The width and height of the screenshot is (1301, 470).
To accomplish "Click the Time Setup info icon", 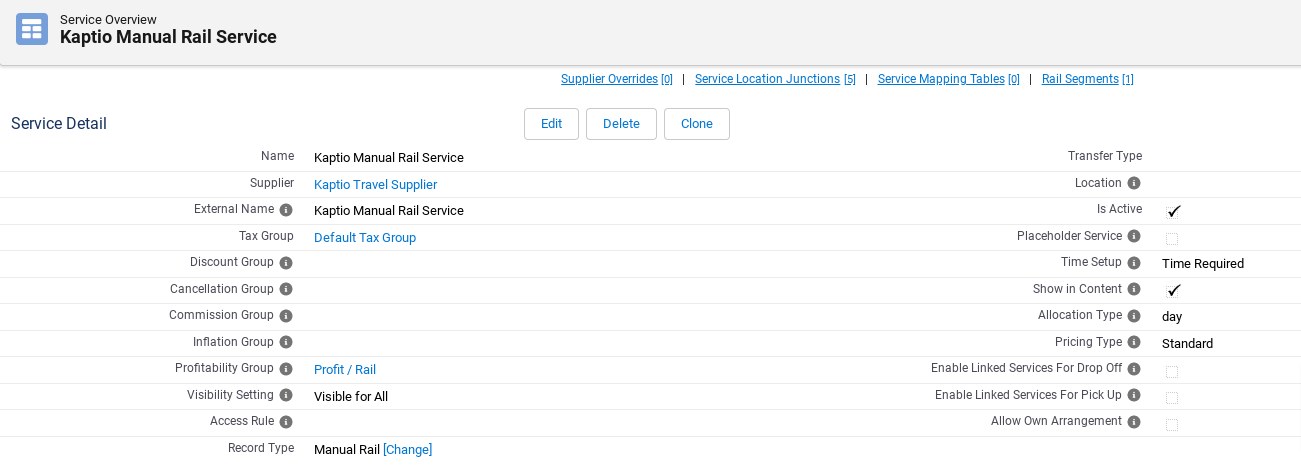I will (x=1134, y=263).
